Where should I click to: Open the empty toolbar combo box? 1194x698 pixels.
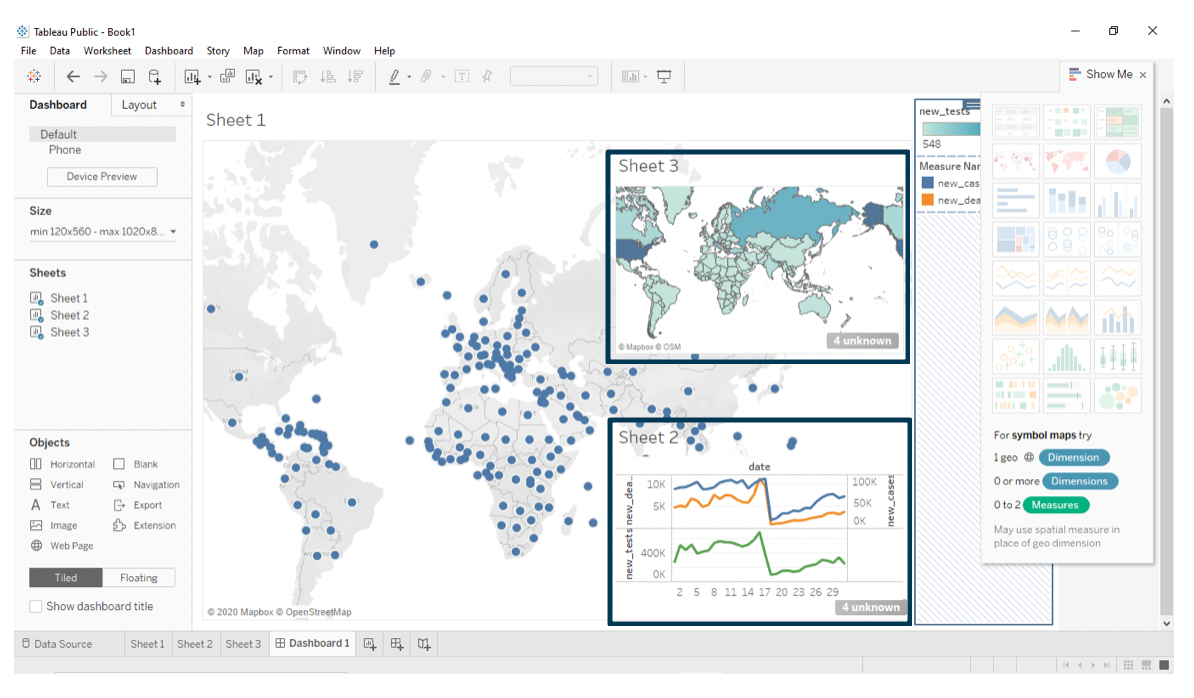tap(554, 76)
